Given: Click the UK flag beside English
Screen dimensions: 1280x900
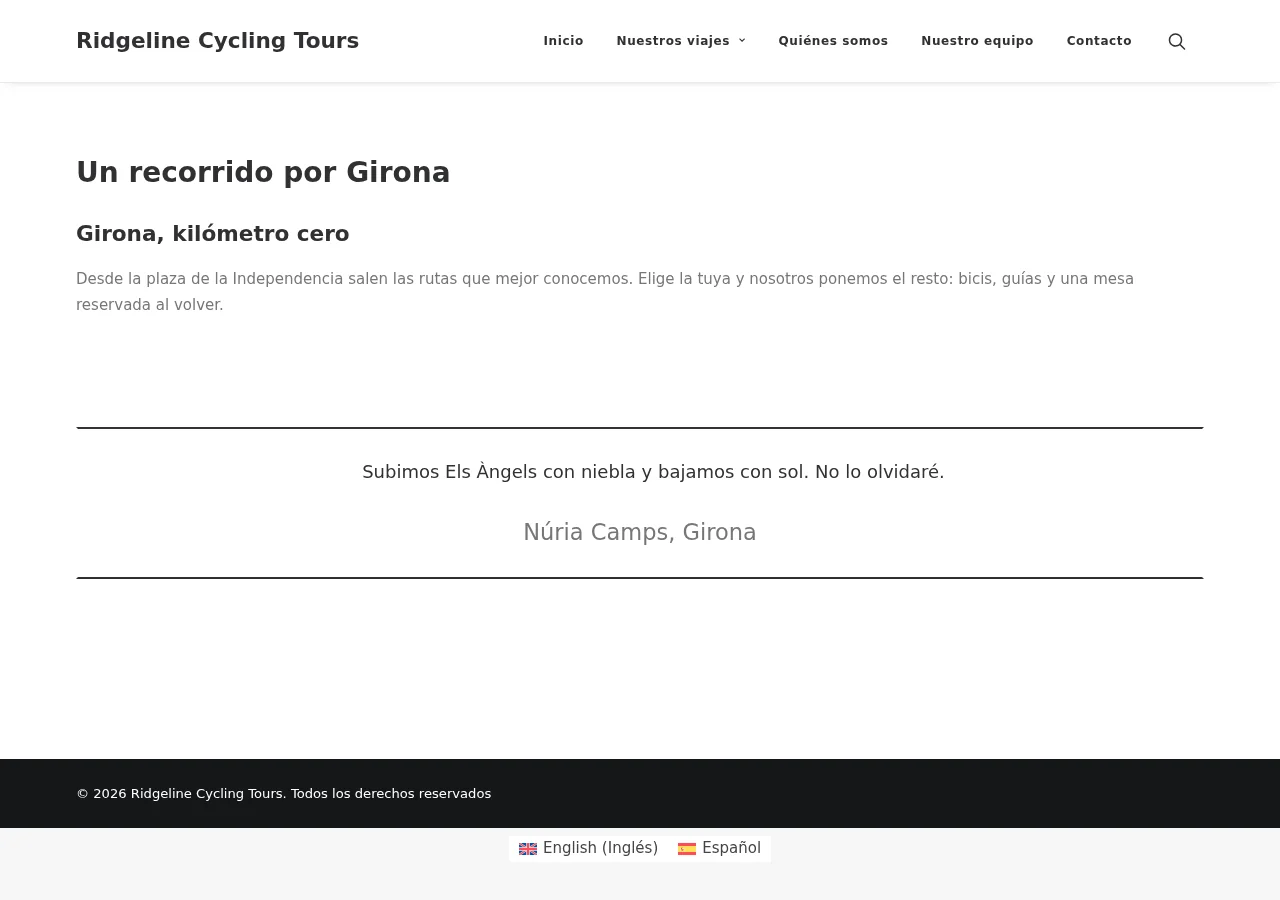Looking at the screenshot, I should [528, 849].
